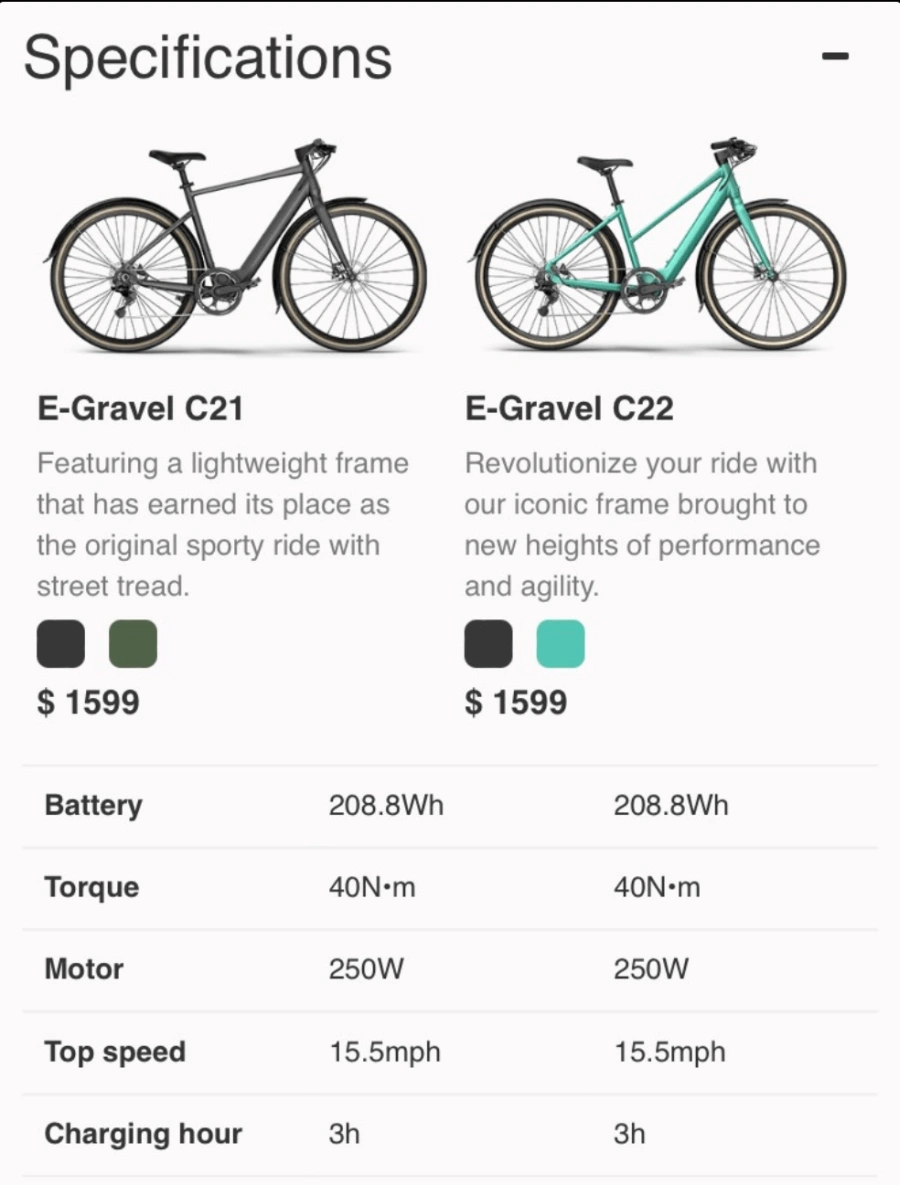Select the Motor specification row label
Viewport: 900px width, 1185px height.
click(x=84, y=969)
